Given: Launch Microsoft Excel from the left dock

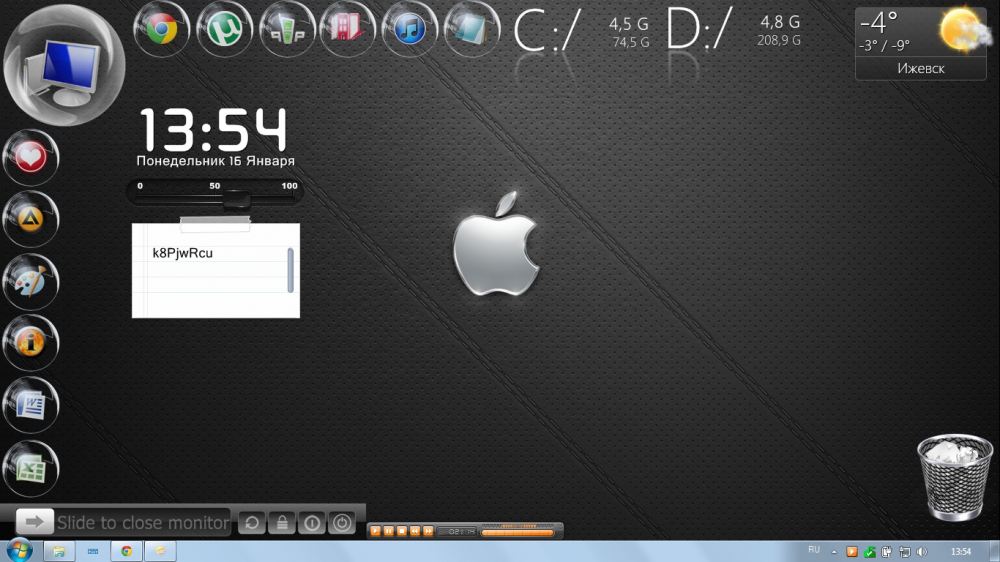Looking at the screenshot, I should [31, 469].
